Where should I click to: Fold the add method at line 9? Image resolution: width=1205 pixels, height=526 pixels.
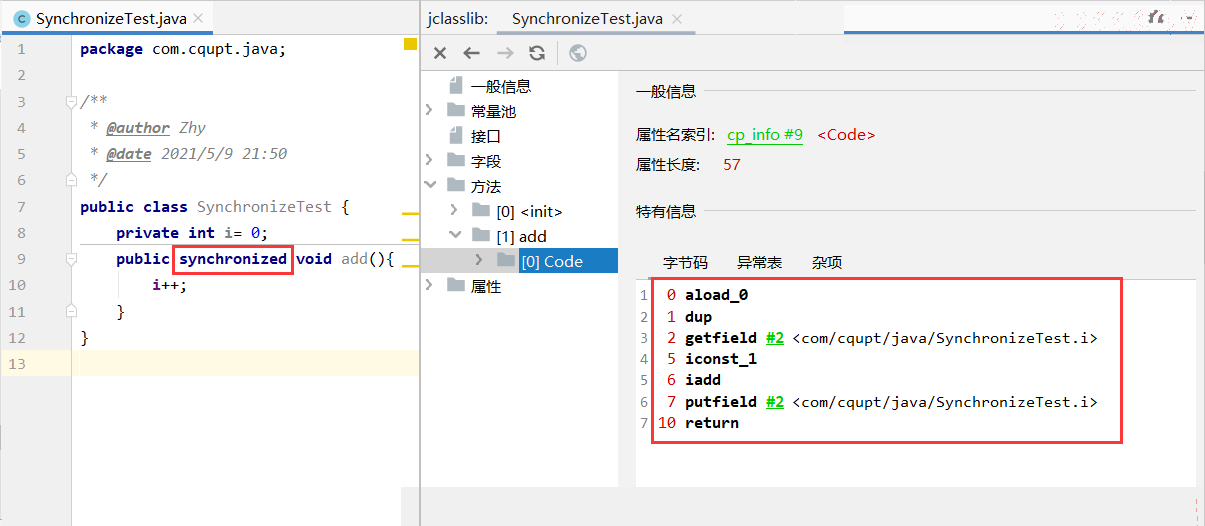(71, 259)
